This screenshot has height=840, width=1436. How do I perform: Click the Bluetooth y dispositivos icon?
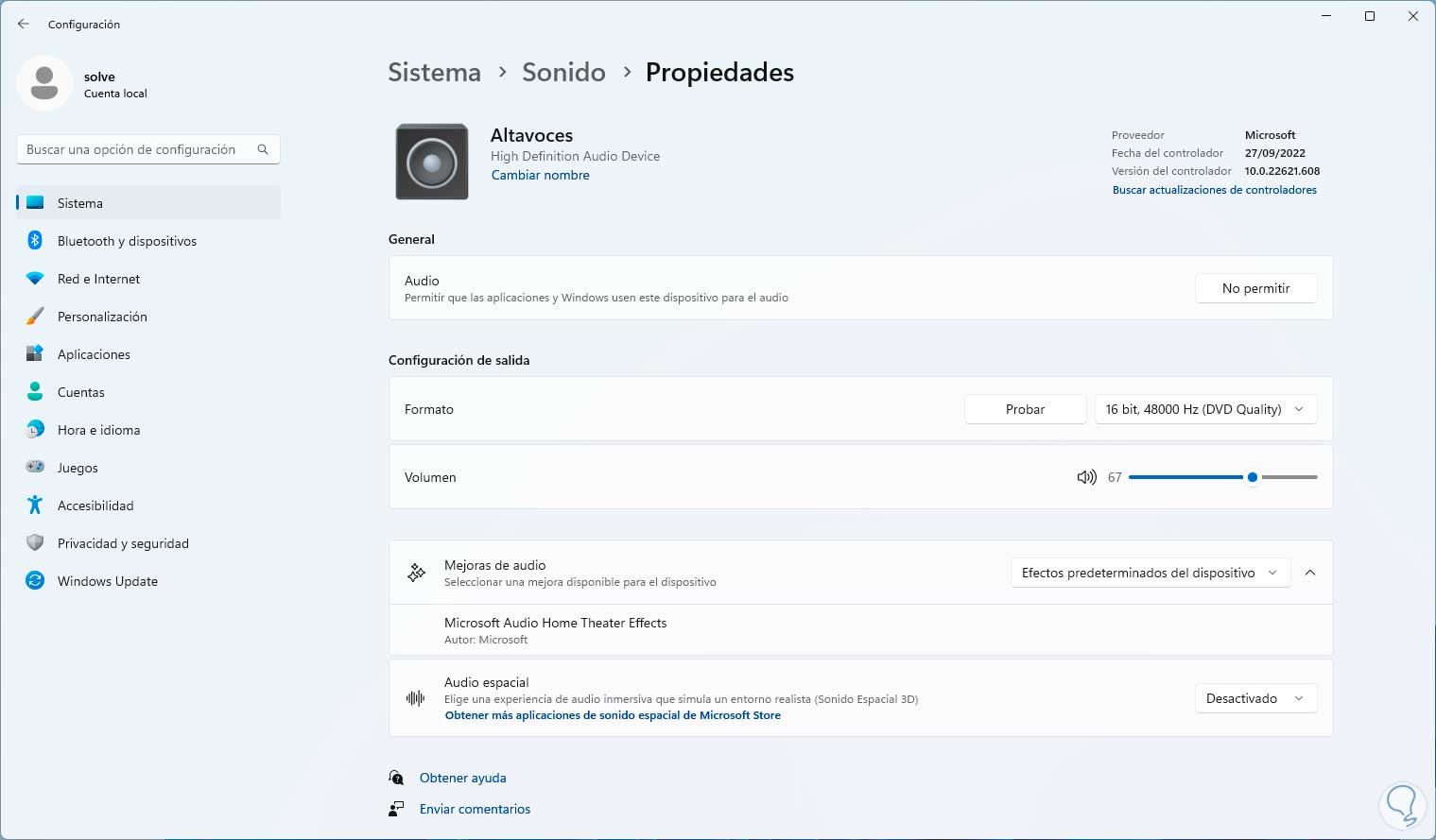[35, 241]
